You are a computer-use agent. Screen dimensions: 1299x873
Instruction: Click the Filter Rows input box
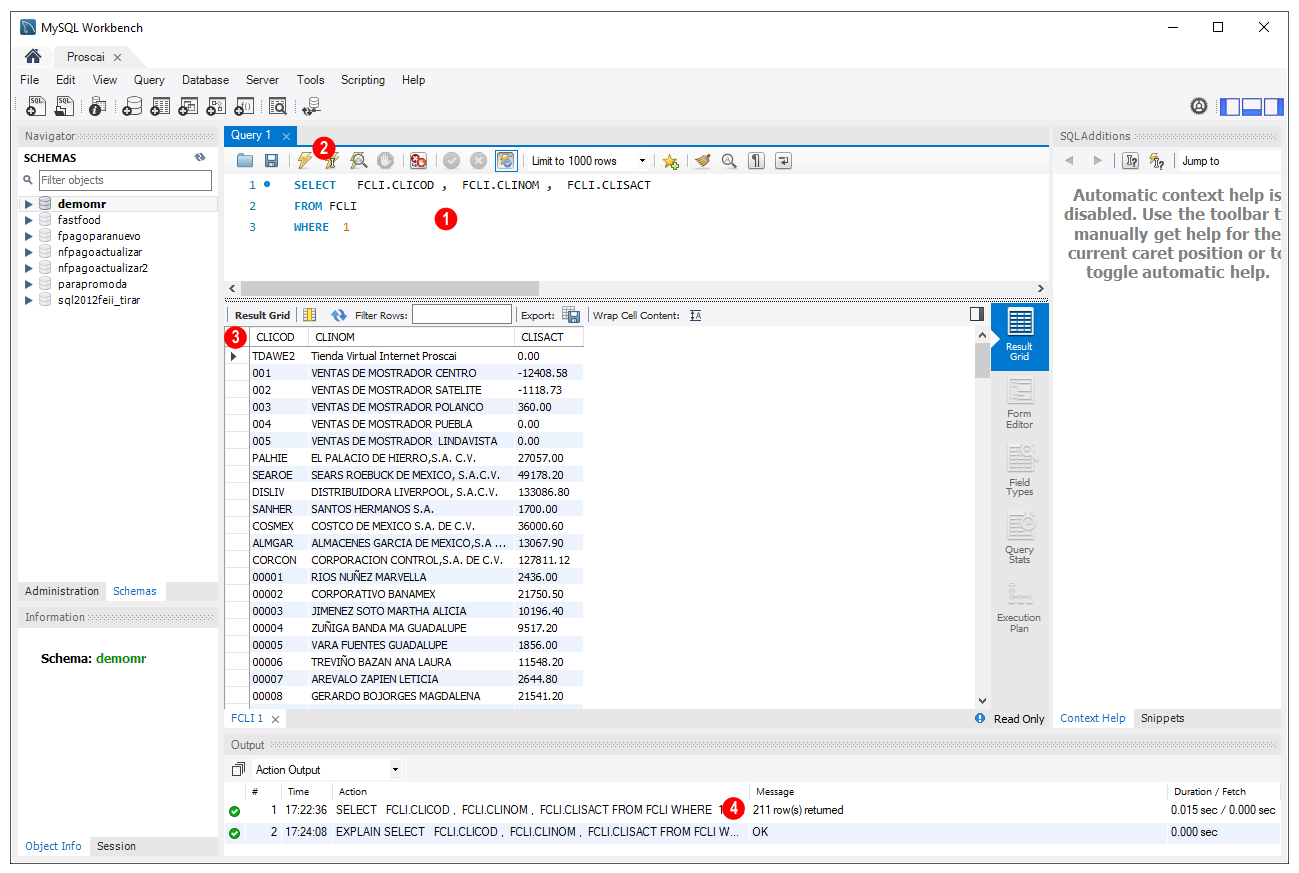tap(462, 315)
